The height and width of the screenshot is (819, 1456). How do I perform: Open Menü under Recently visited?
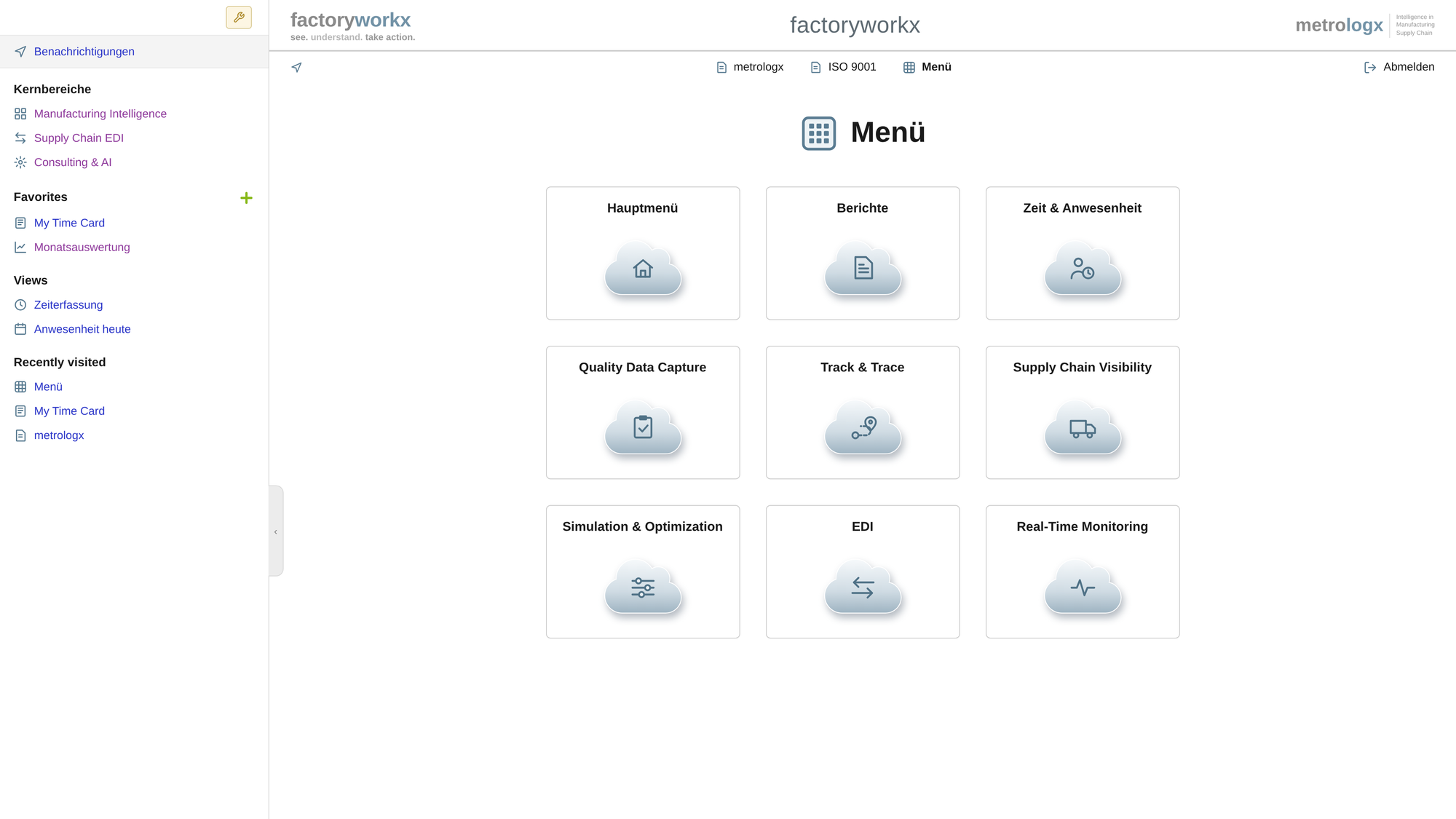[48, 387]
